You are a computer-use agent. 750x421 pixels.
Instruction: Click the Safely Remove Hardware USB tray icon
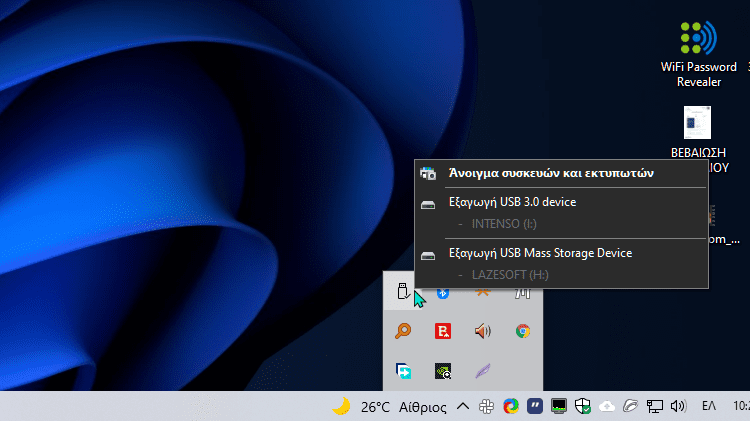point(402,293)
